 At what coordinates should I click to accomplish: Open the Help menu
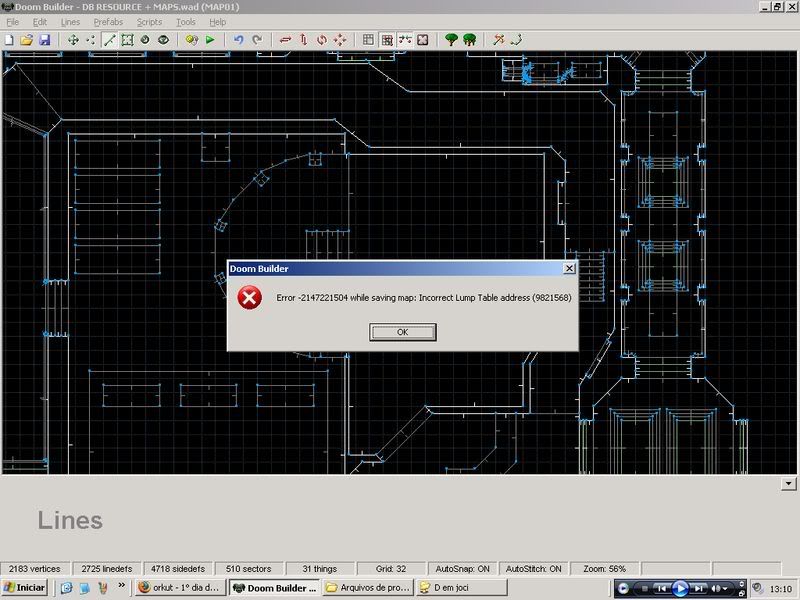tap(217, 22)
